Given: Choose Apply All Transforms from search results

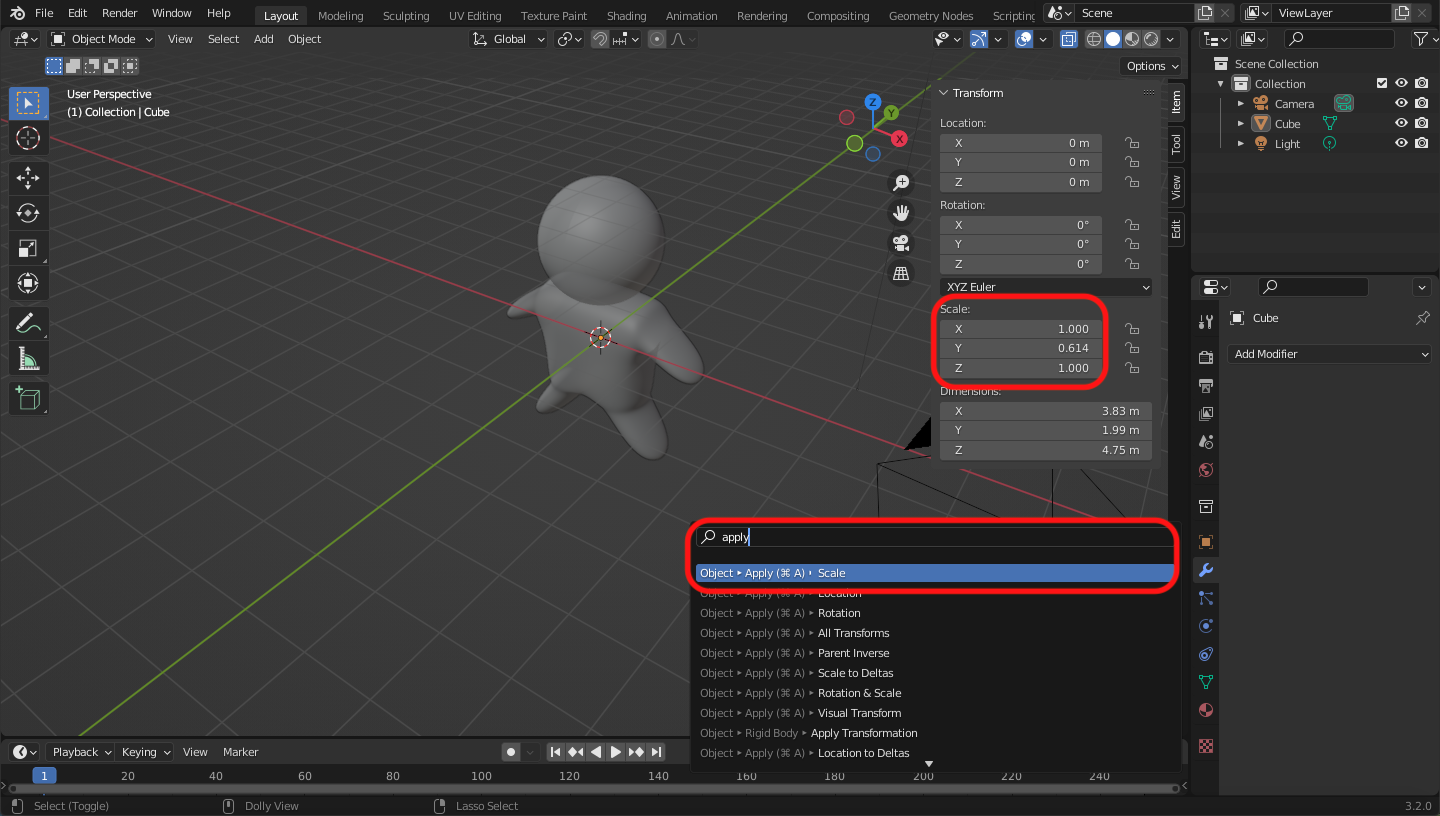Looking at the screenshot, I should (x=935, y=633).
